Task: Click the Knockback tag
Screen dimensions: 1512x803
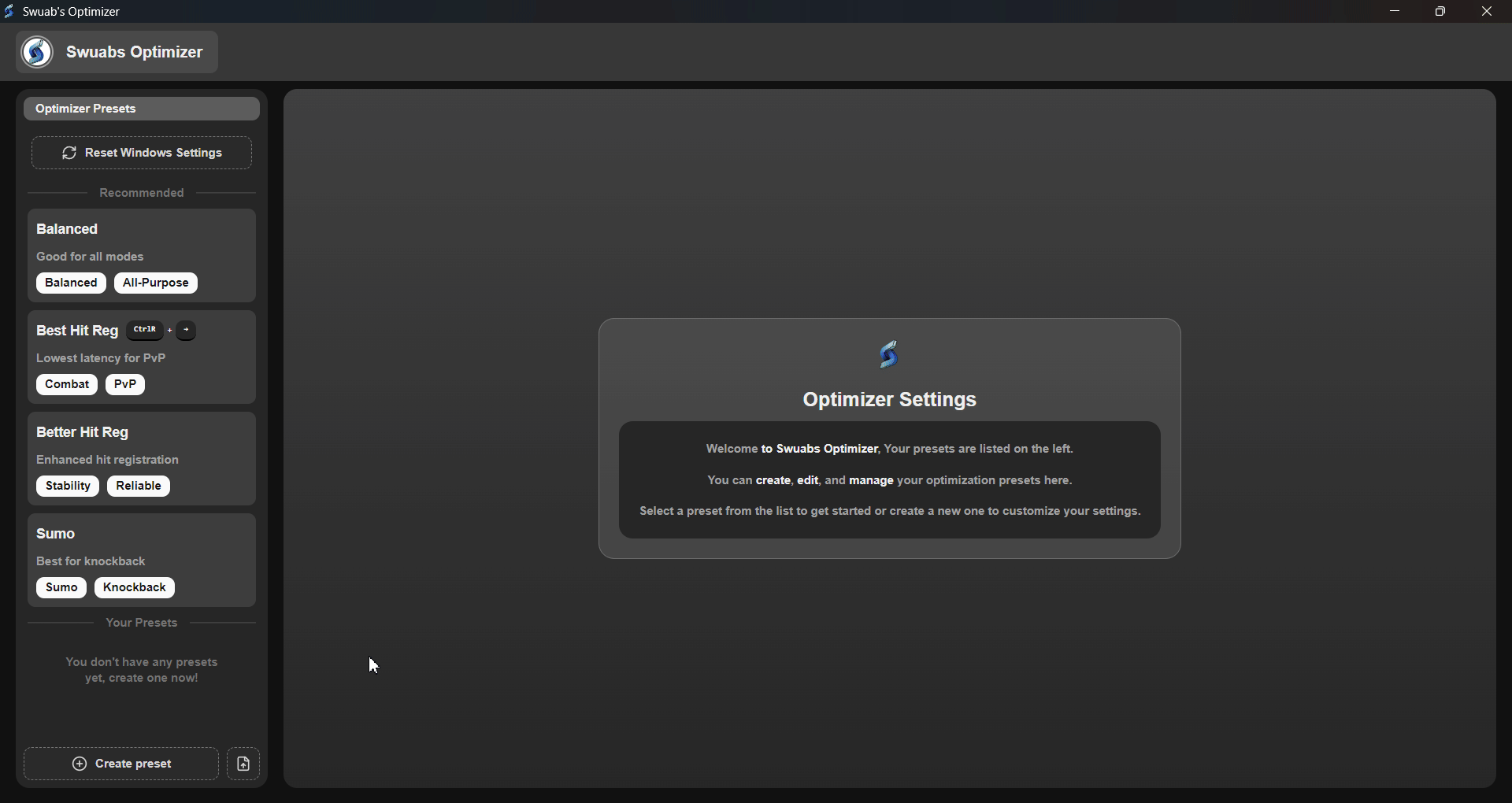Action: point(135,588)
